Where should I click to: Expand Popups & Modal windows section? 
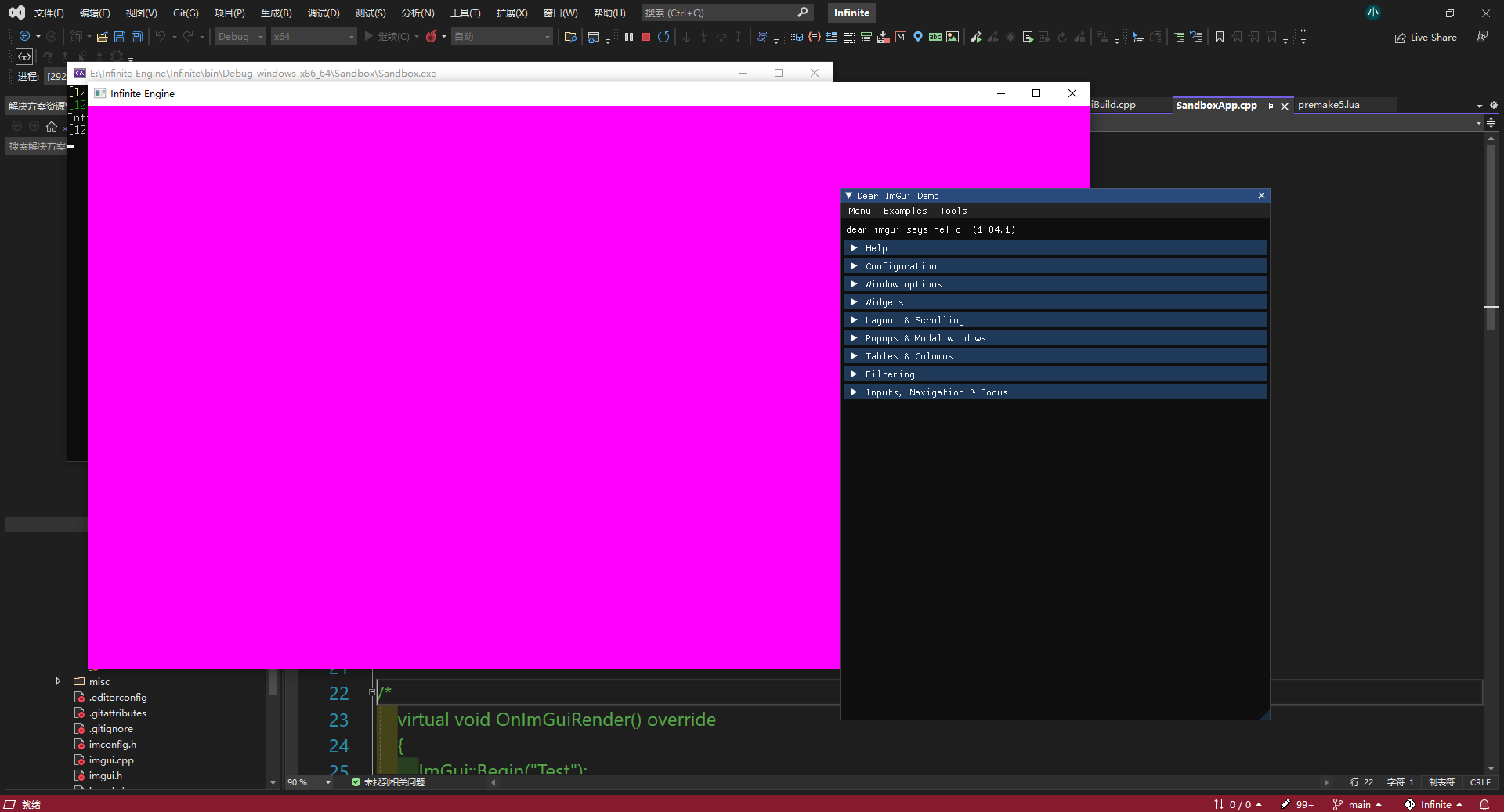(x=1055, y=338)
